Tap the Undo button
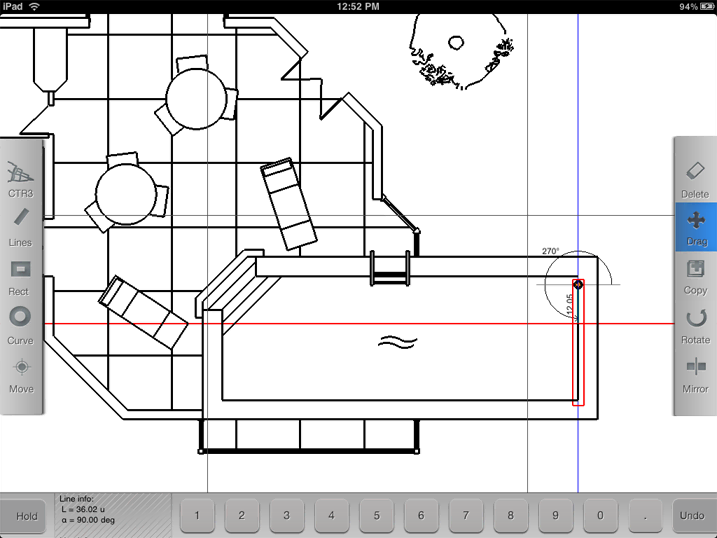Screen dimensions: 717x538 (692, 516)
